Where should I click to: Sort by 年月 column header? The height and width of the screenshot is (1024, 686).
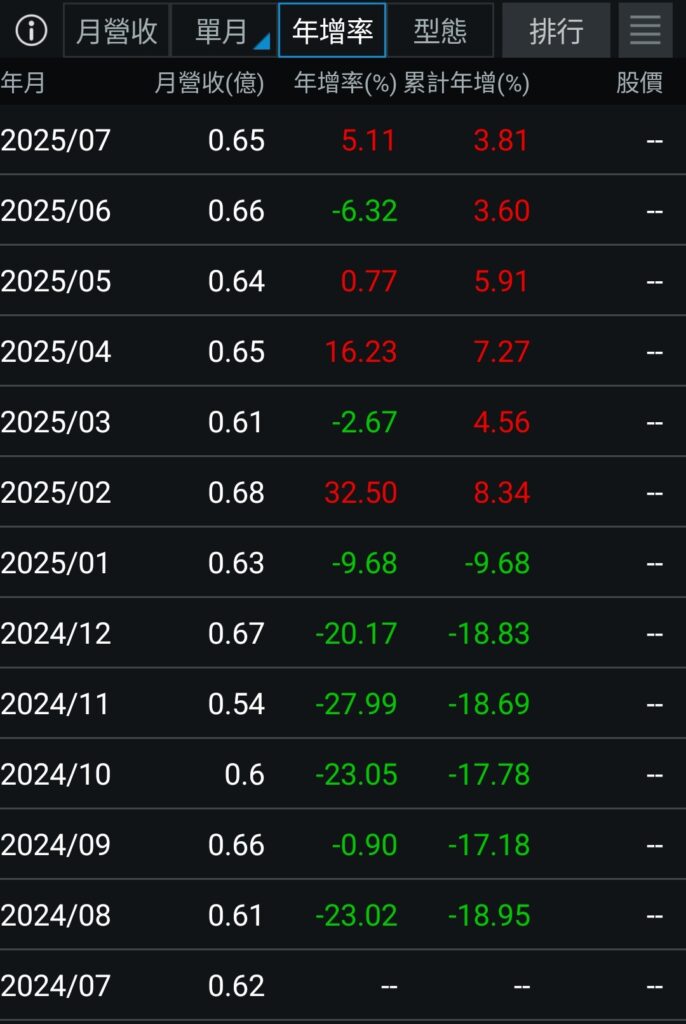[x=23, y=83]
